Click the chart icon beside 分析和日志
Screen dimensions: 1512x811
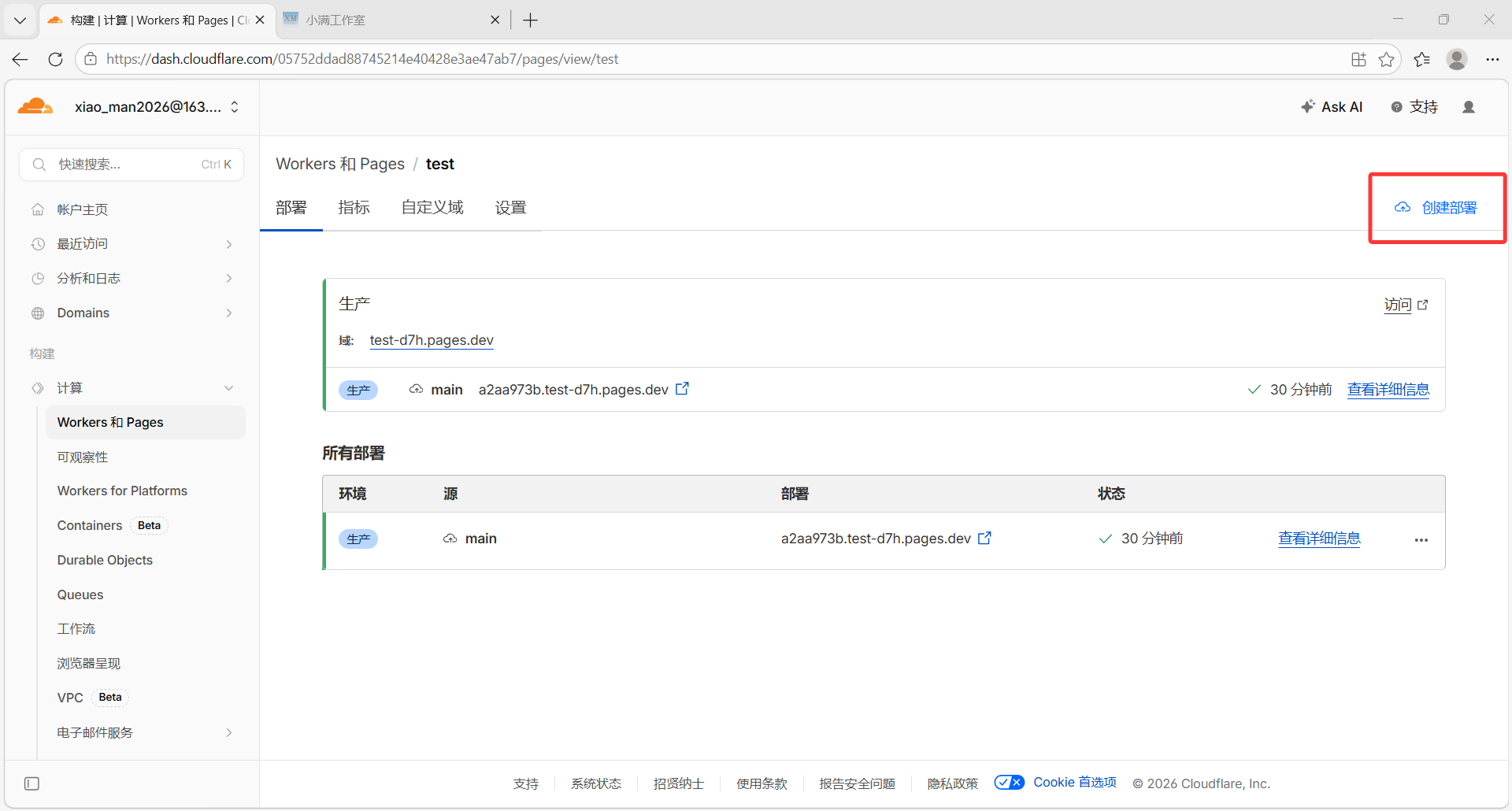[x=38, y=279]
